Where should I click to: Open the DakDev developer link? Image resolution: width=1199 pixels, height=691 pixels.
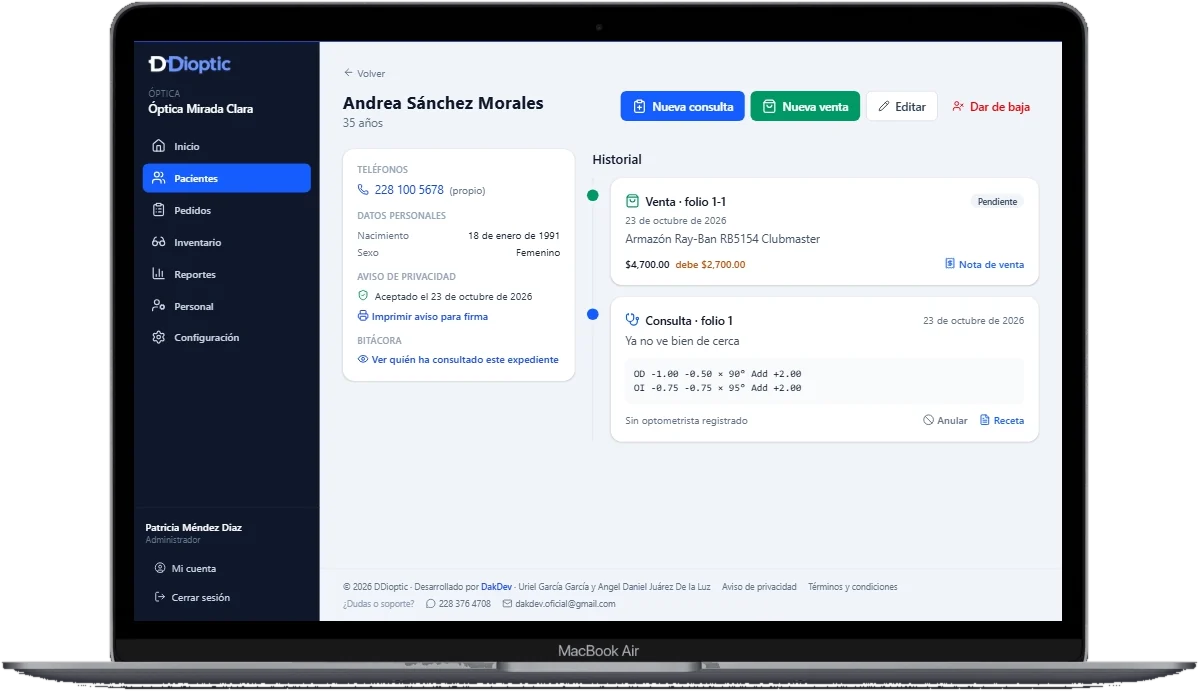point(496,587)
